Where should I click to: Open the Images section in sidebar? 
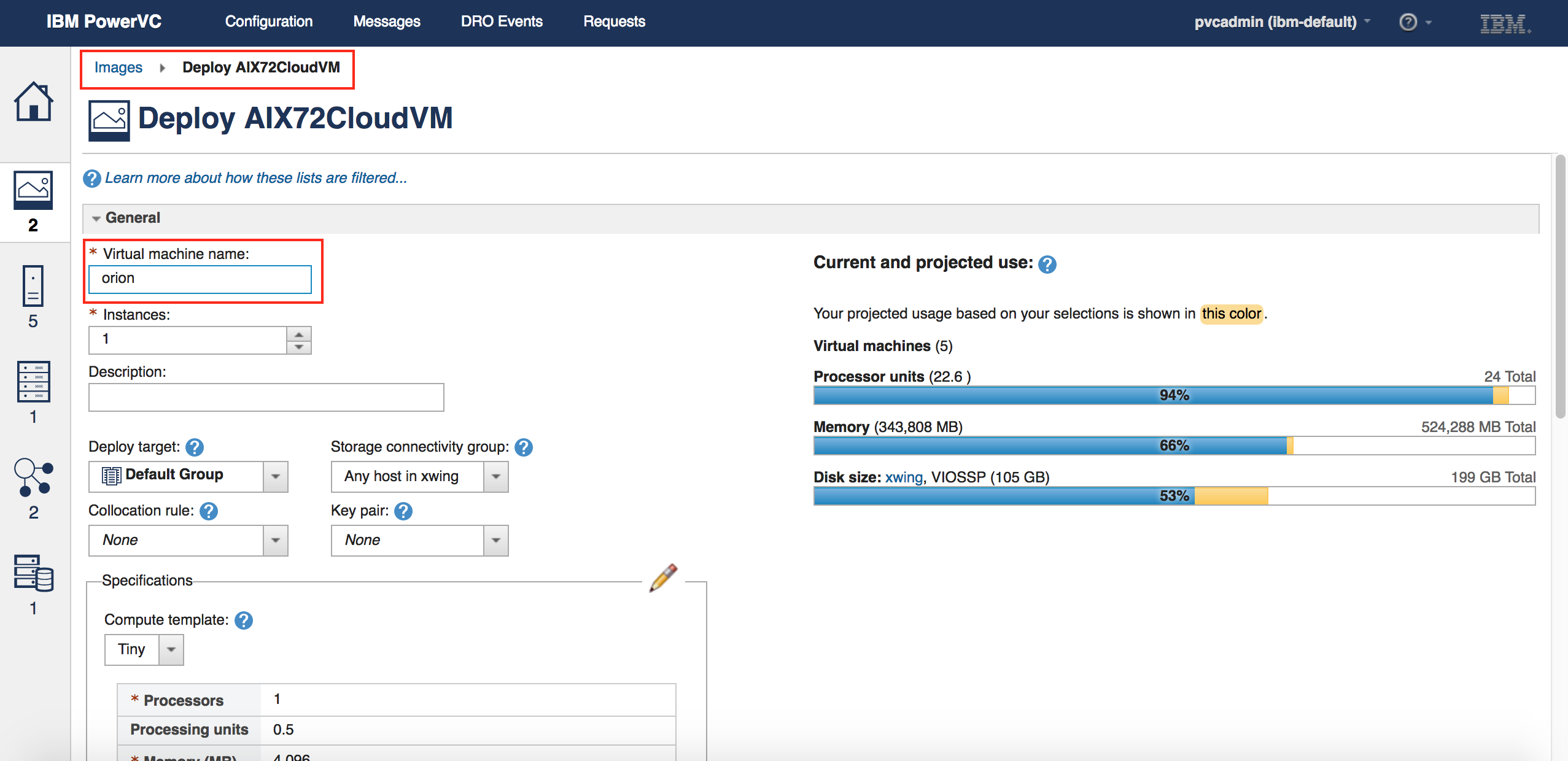pyautogui.click(x=33, y=190)
